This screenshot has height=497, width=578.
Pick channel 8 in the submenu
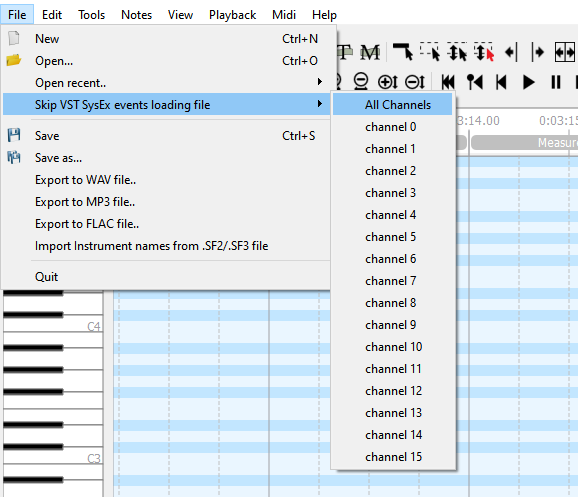393,303
